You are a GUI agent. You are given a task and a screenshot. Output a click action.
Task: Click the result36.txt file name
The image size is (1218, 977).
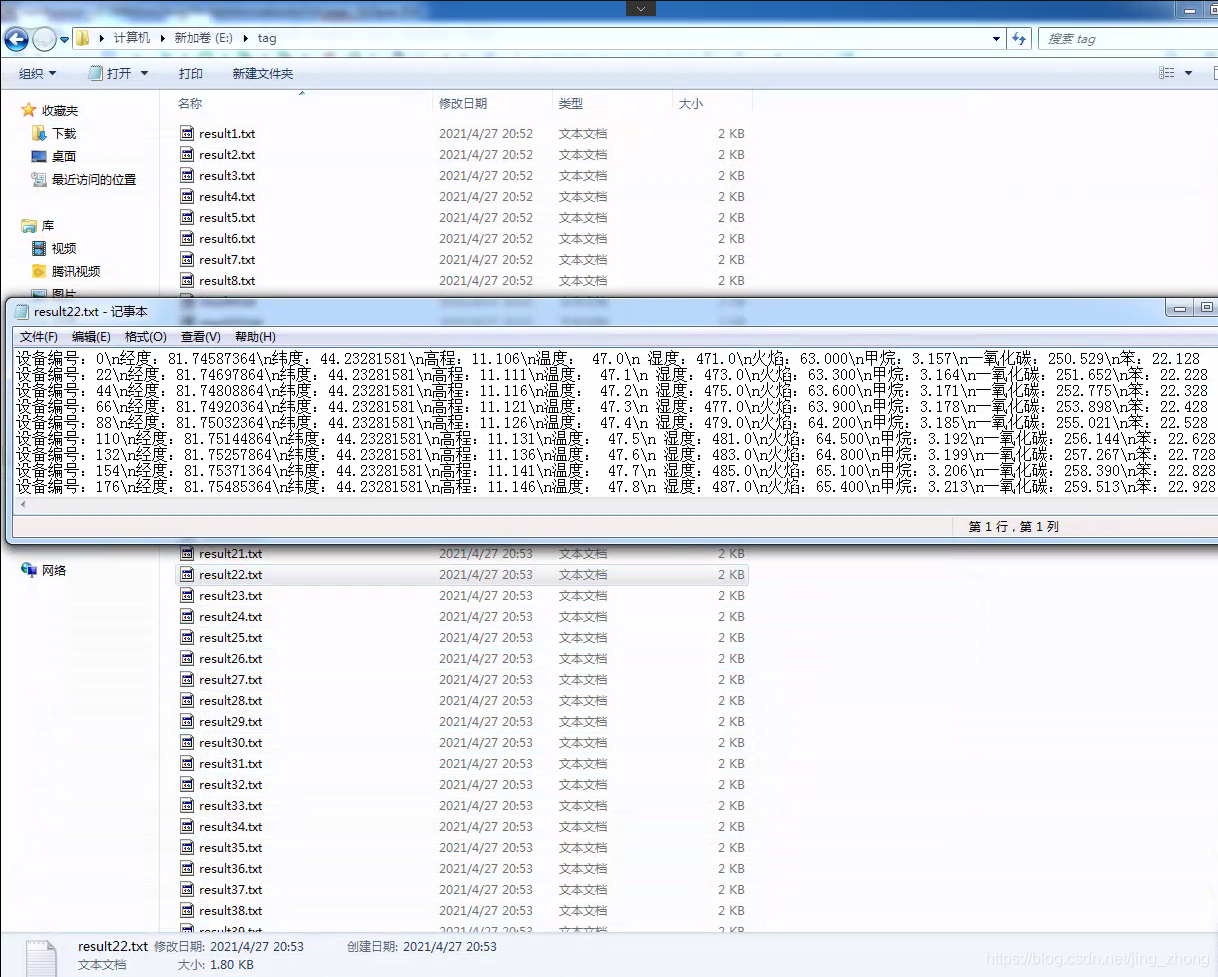tap(230, 868)
